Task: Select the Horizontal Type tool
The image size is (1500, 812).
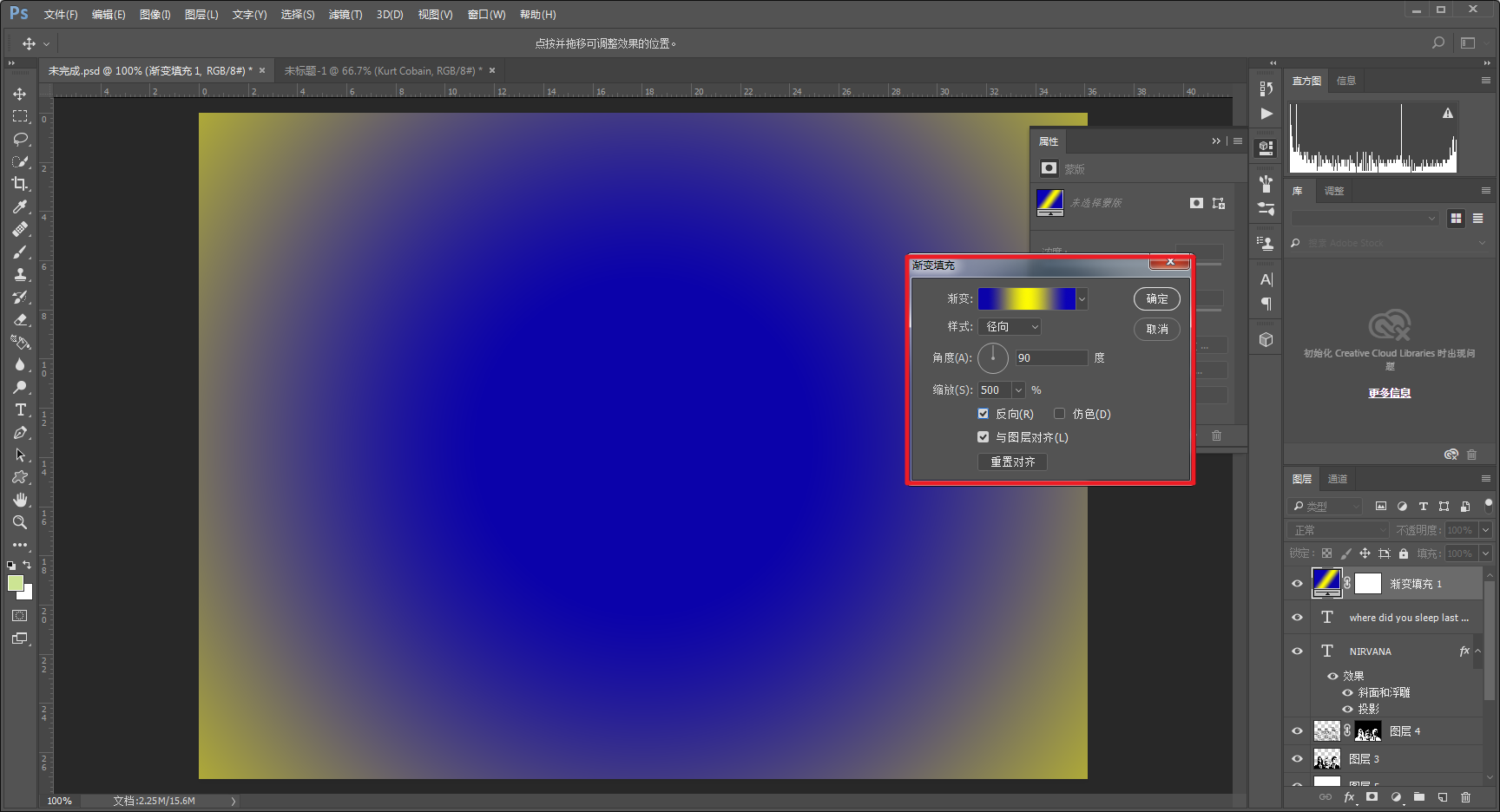Action: (20, 409)
